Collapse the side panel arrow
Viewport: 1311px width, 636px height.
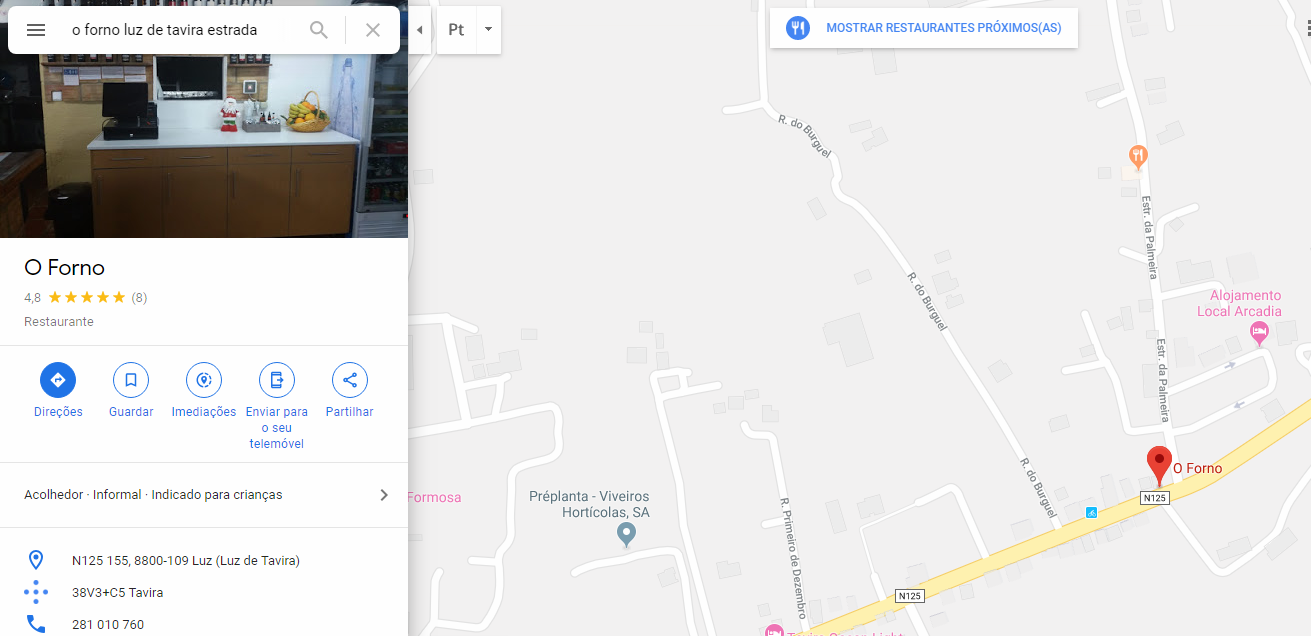420,30
